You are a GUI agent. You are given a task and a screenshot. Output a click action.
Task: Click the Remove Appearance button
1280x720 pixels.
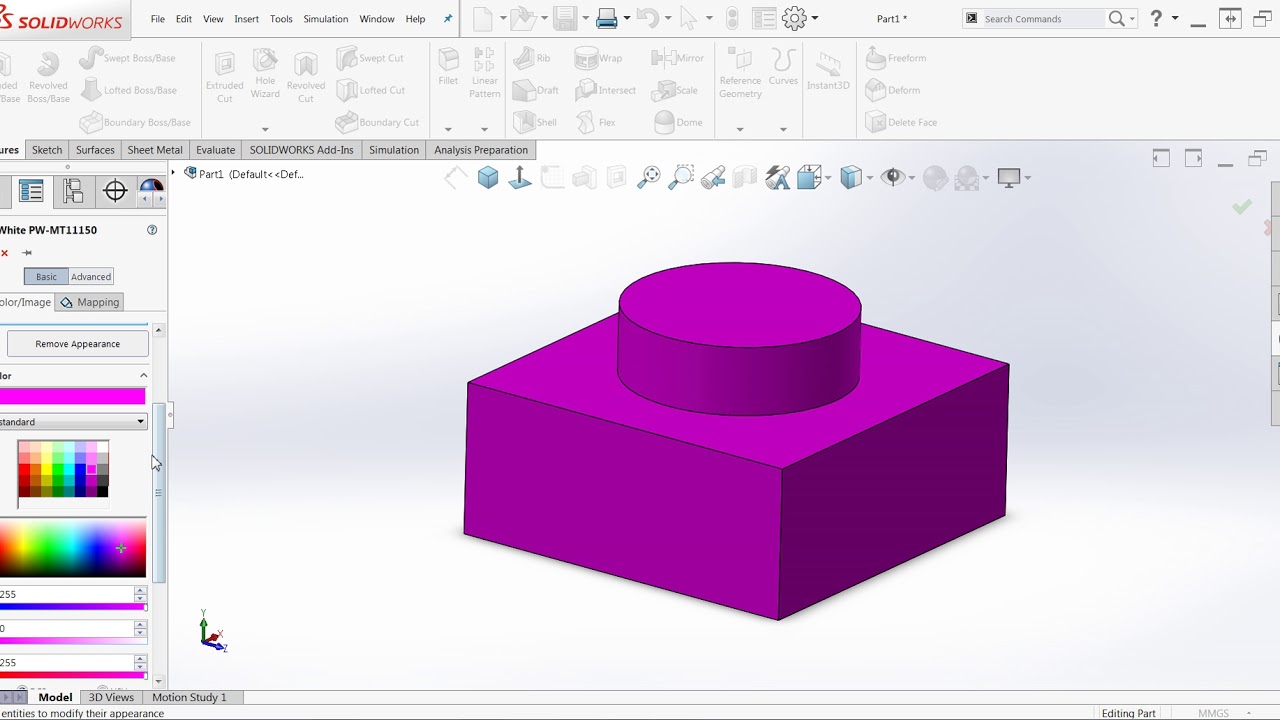pos(78,344)
